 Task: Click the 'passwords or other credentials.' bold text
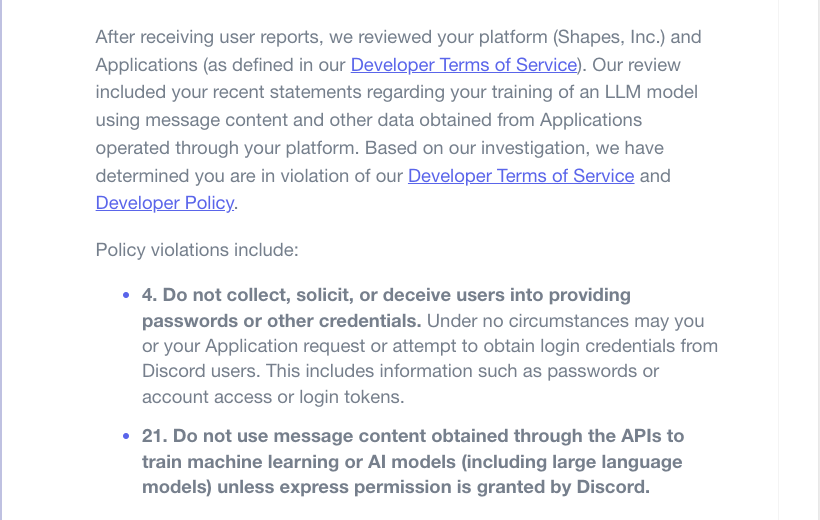(x=283, y=322)
